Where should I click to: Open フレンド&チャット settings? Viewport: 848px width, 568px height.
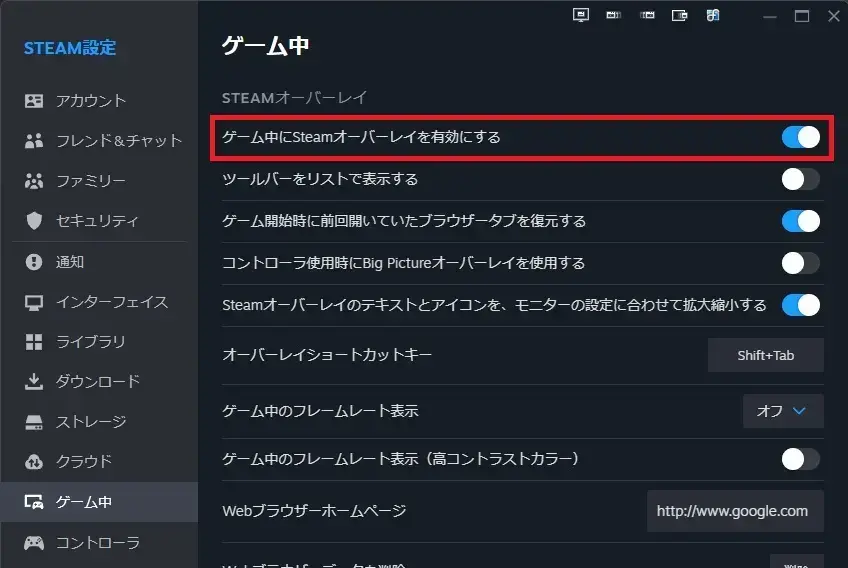(99, 141)
